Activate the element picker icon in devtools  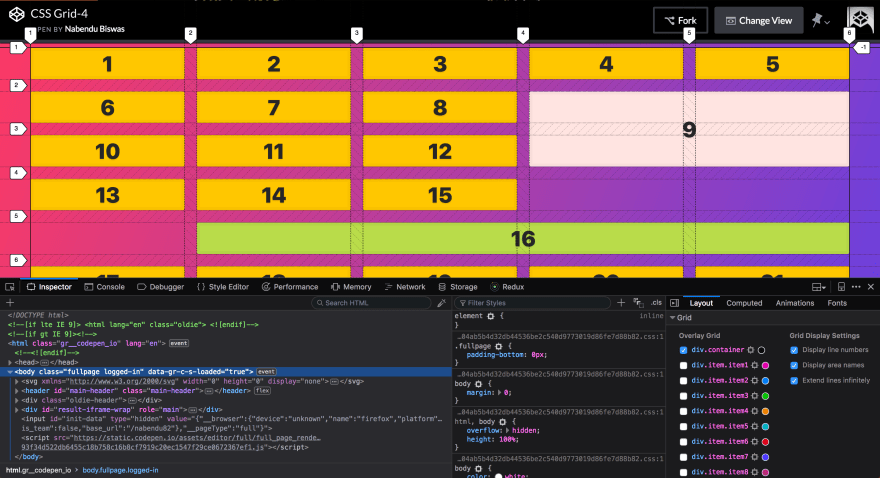point(10,287)
